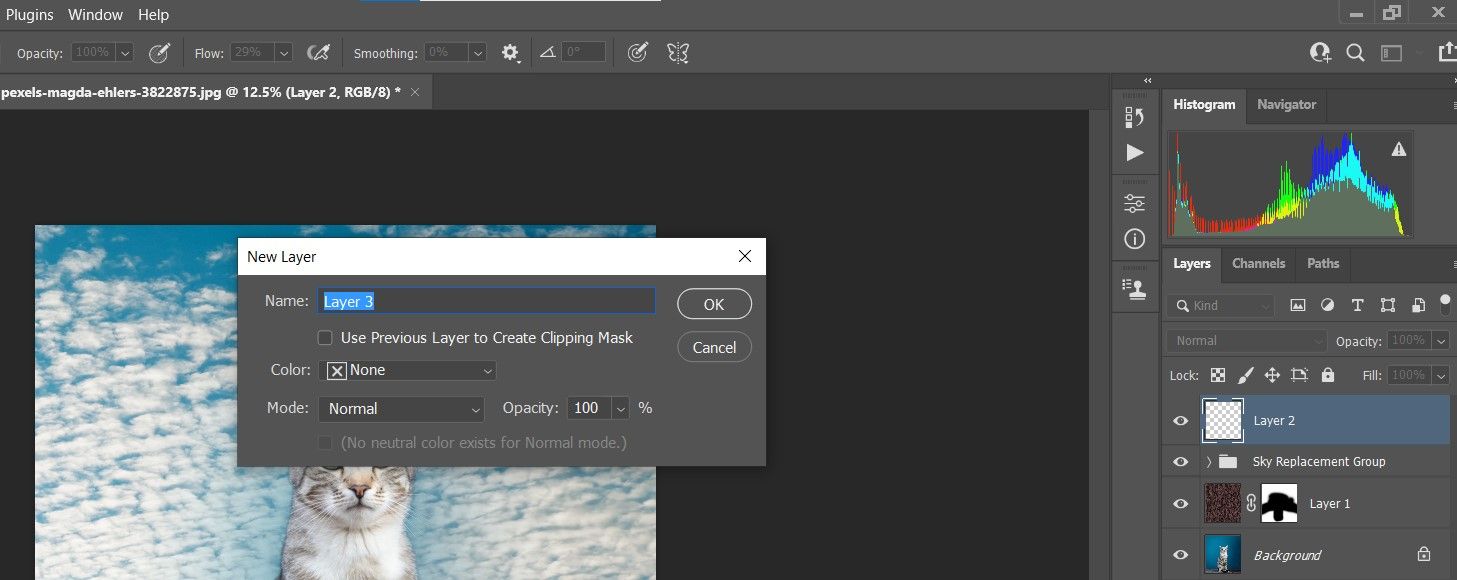This screenshot has height=580, width=1457.
Task: Hide Sky Replacement Group eye icon
Action: tap(1181, 462)
